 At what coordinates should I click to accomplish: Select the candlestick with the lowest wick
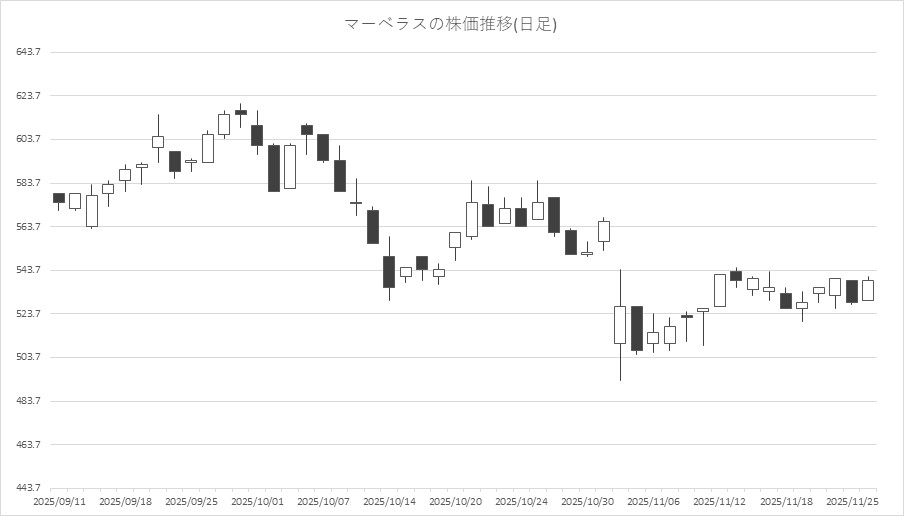click(620, 325)
